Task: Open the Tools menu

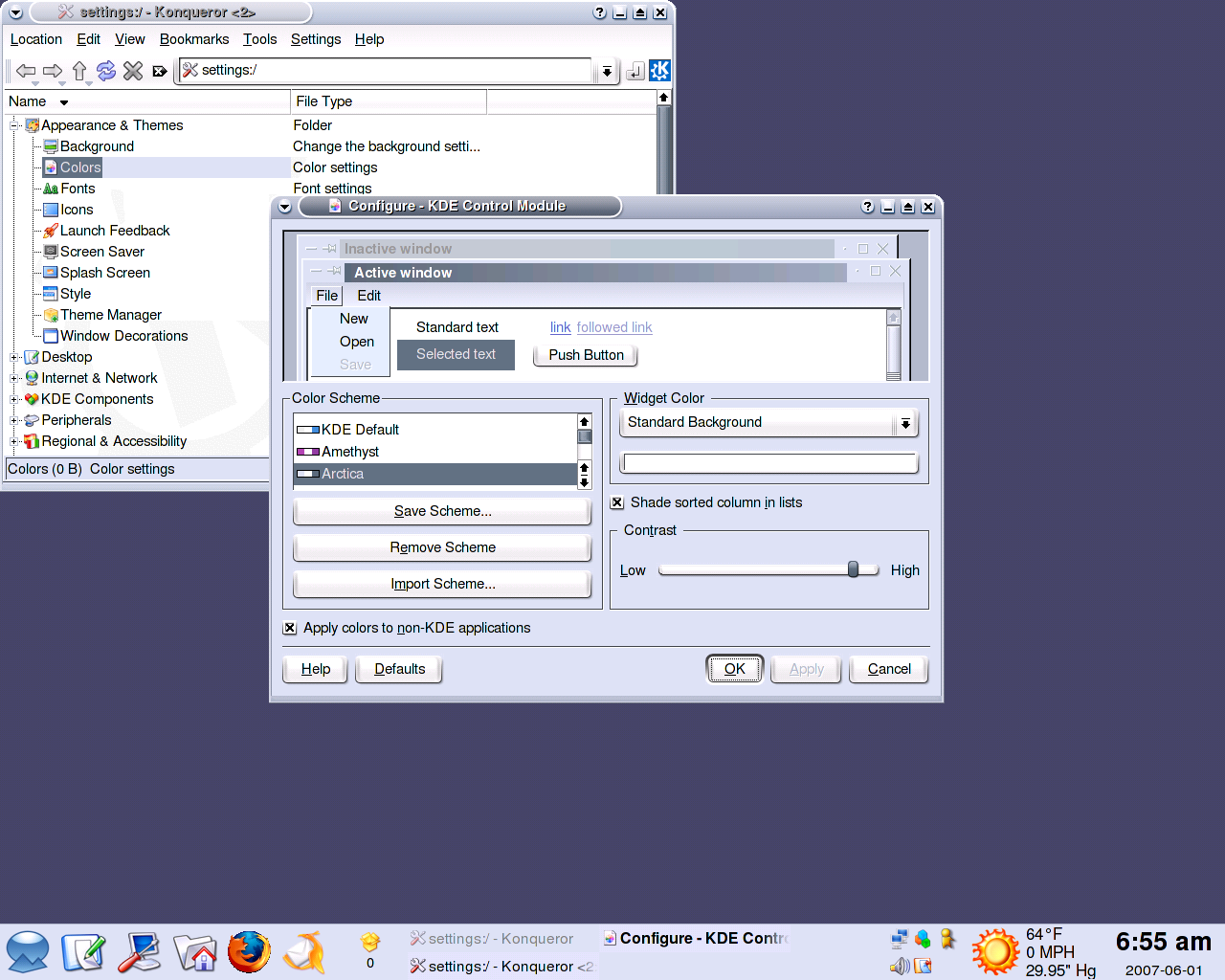Action: [259, 39]
